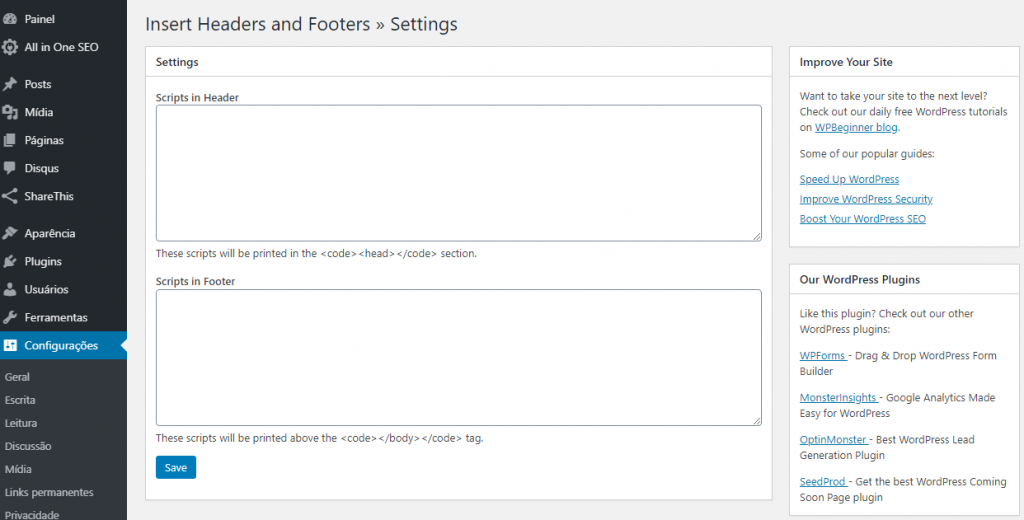Click the Páginas pages icon
Screen dimensions: 1024x520
pos(9,140)
